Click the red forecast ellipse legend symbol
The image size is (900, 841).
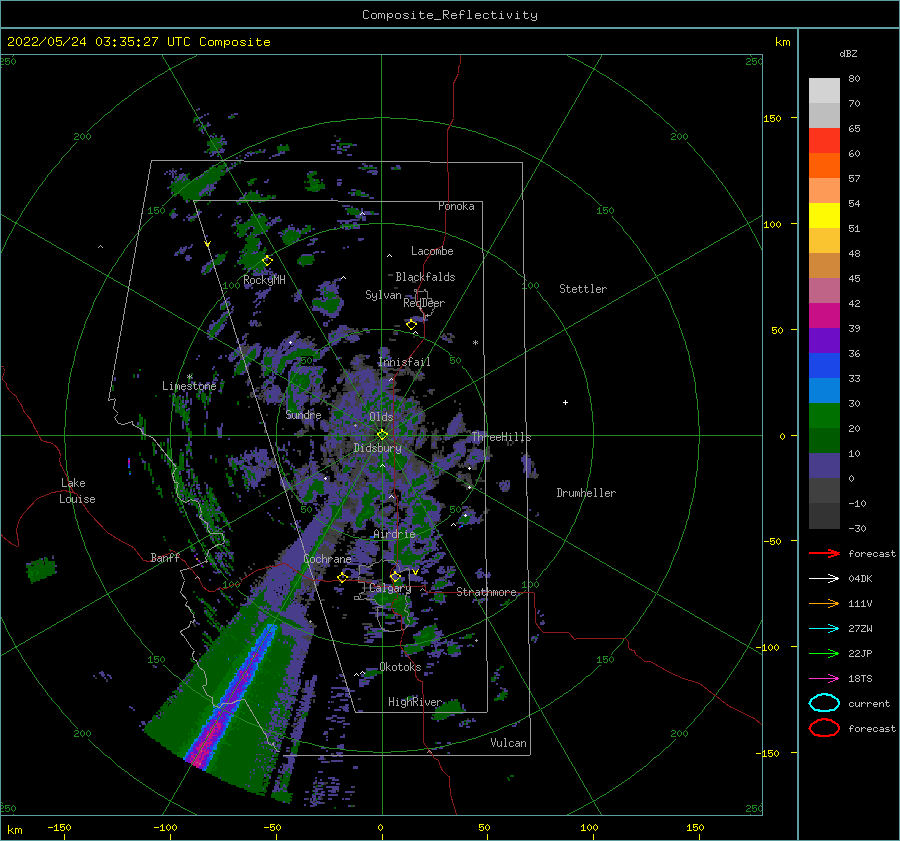coord(824,728)
